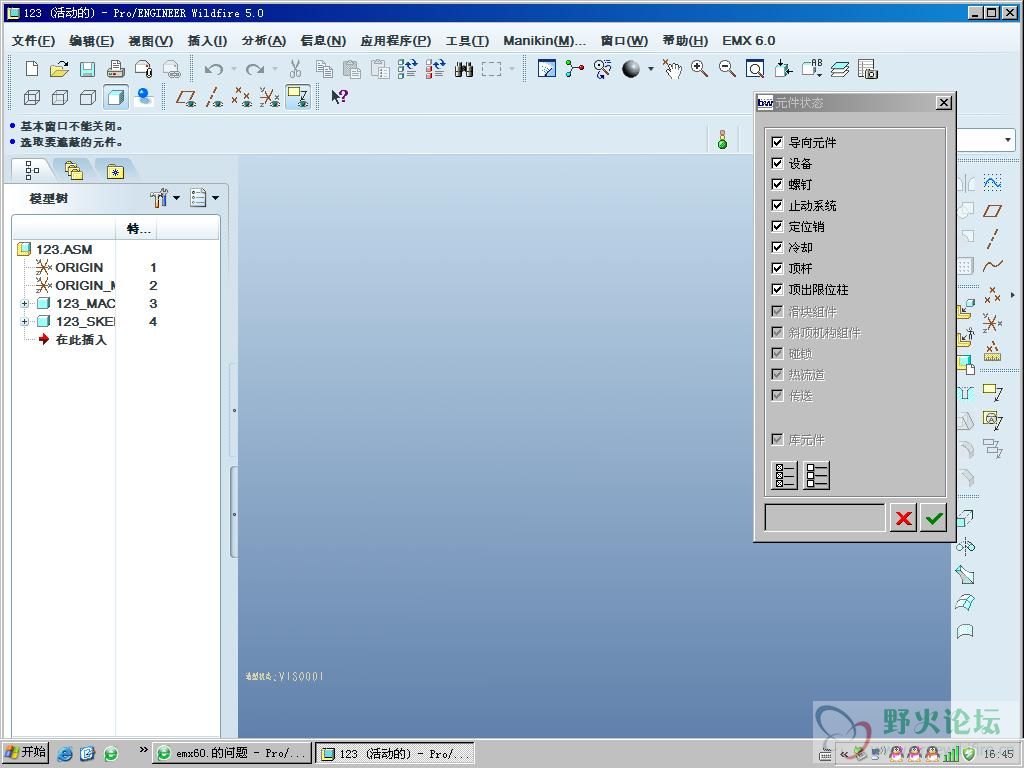Zoom in with the magnifier plus icon
This screenshot has width=1024, height=768.
(x=699, y=69)
